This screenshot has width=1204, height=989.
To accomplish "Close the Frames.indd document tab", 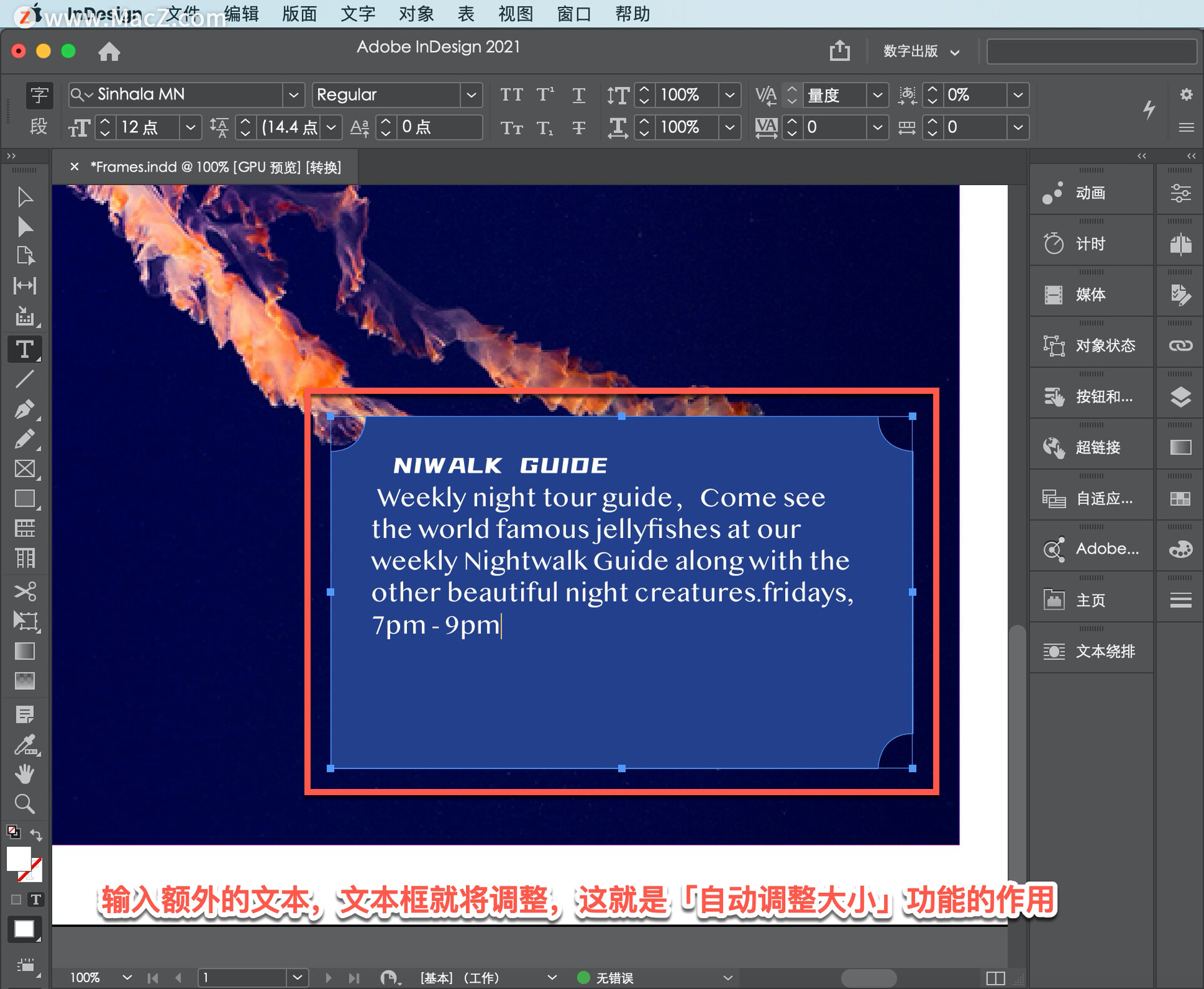I will (74, 167).
